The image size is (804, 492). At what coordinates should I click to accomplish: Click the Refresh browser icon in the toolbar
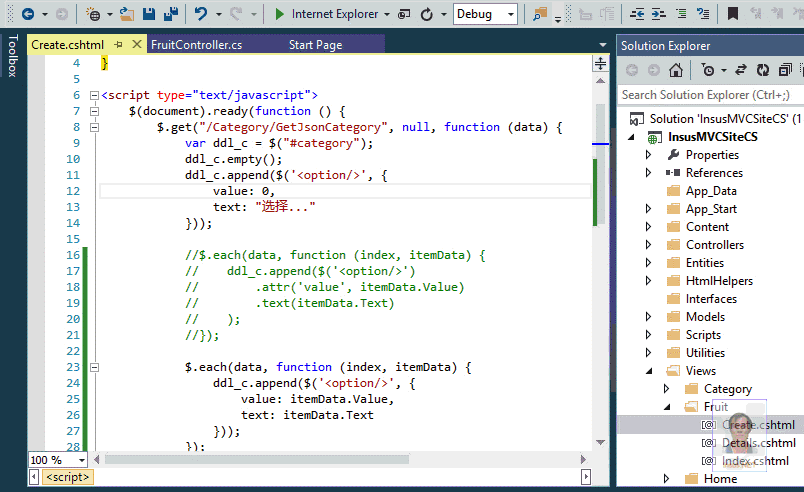[427, 14]
